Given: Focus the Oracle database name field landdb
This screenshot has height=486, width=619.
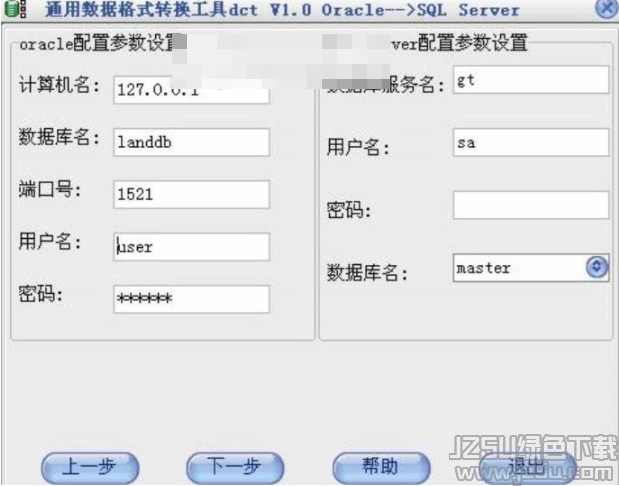Looking at the screenshot, I should point(191,142).
